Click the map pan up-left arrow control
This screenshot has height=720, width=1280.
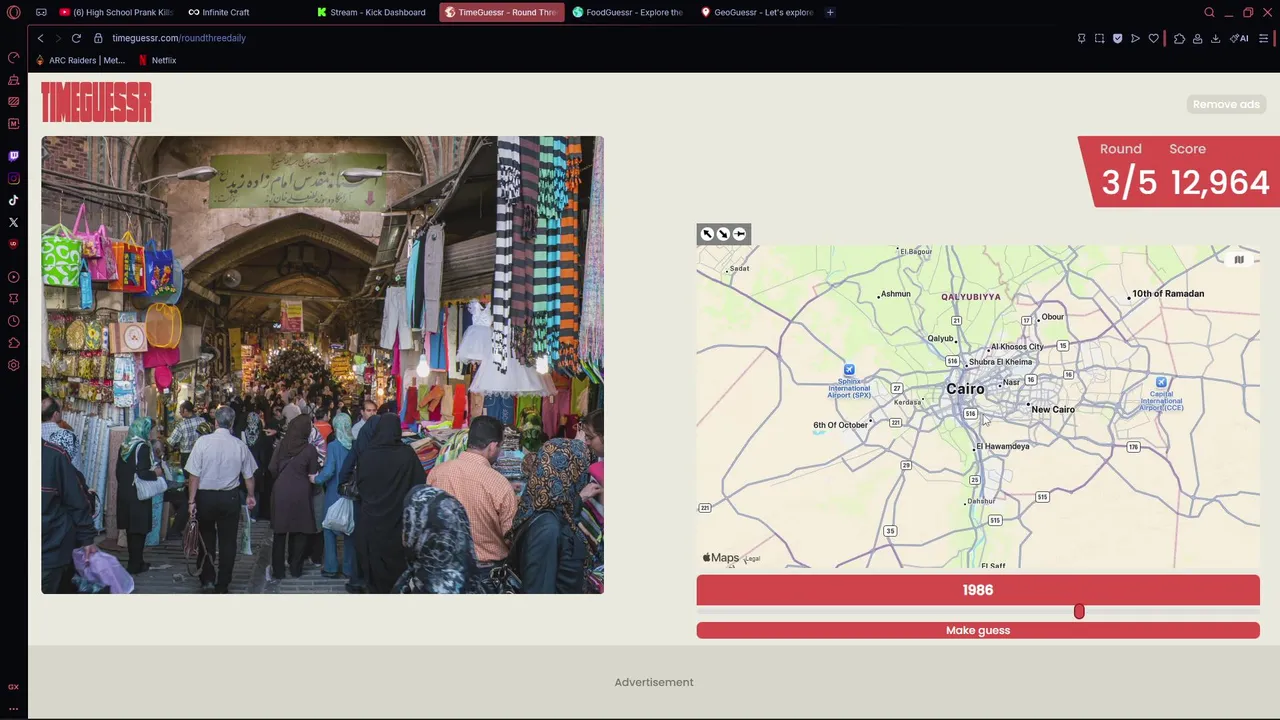(x=707, y=234)
